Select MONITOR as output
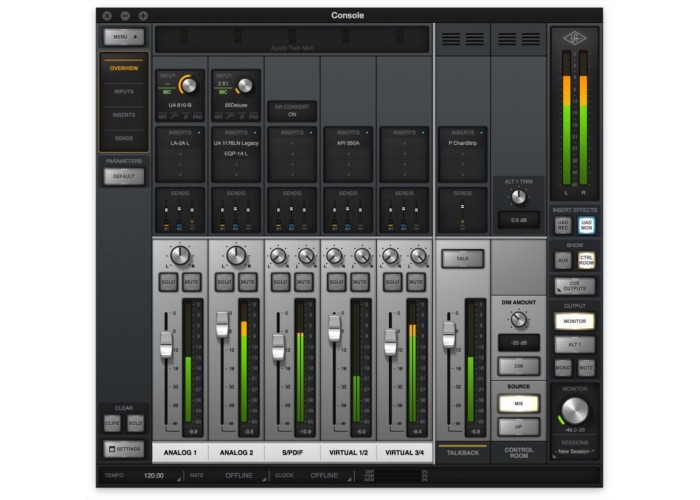Viewport: 700px width, 500px height. 575,321
